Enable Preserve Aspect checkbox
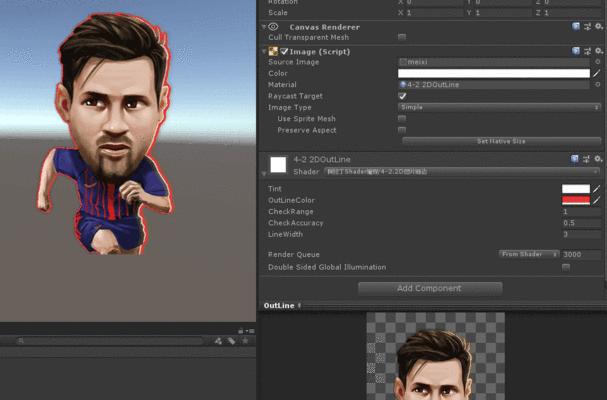Screen dimensions: 607x400 [x=402, y=130]
